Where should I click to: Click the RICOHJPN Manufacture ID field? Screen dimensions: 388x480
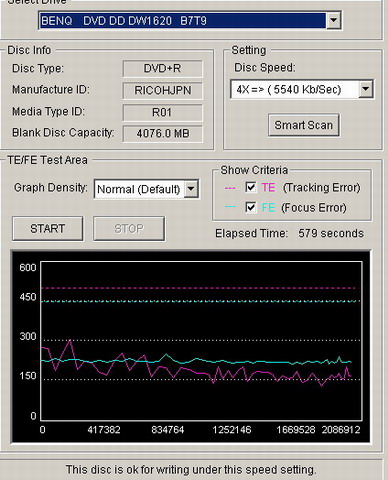click(162, 90)
